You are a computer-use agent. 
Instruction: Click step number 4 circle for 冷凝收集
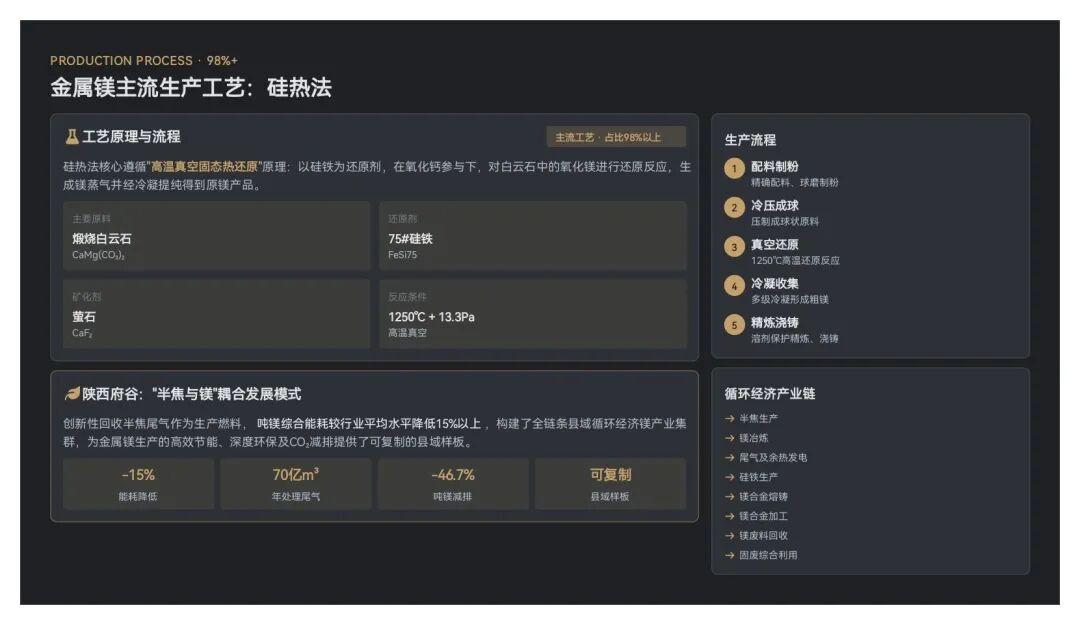[x=735, y=285]
